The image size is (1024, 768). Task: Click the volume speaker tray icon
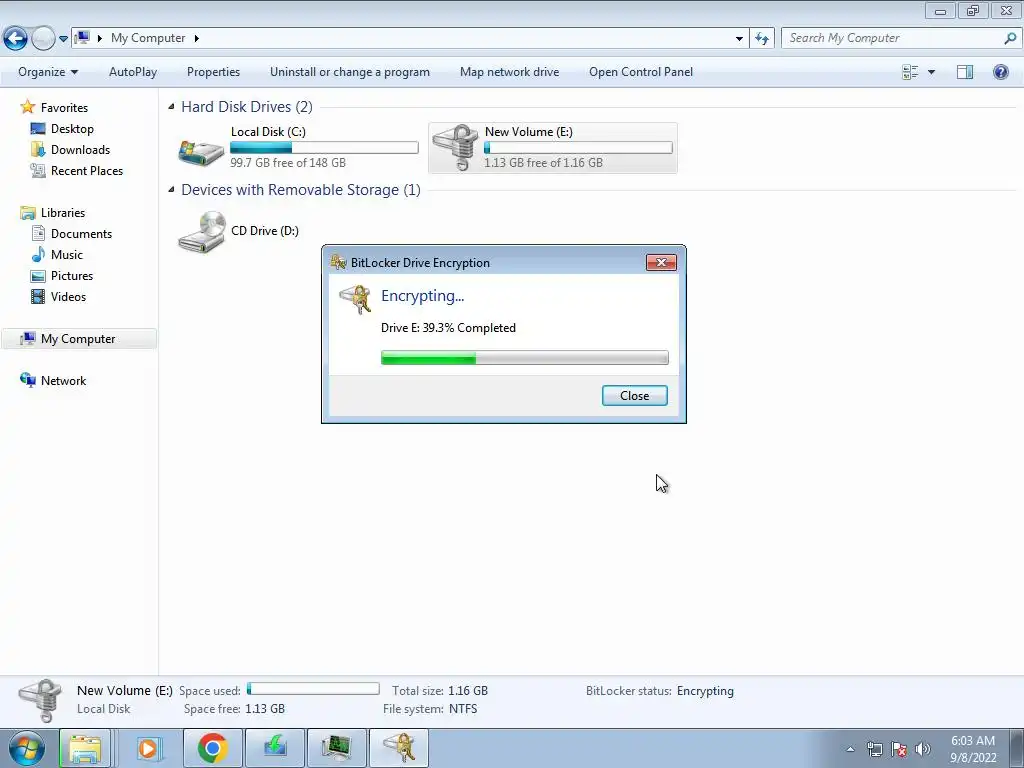923,749
